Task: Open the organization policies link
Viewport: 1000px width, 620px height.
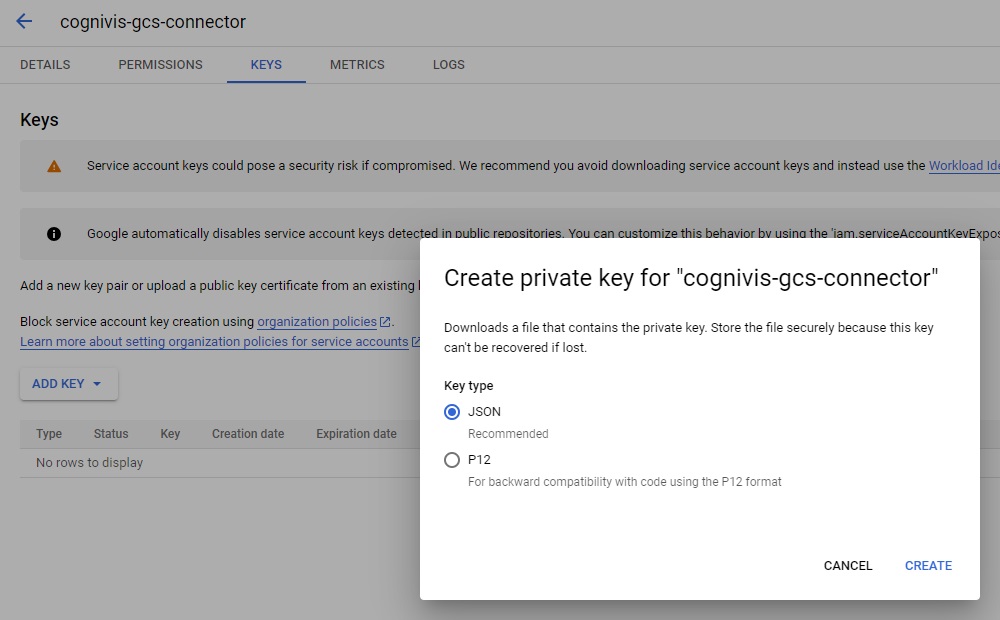Action: [x=317, y=322]
